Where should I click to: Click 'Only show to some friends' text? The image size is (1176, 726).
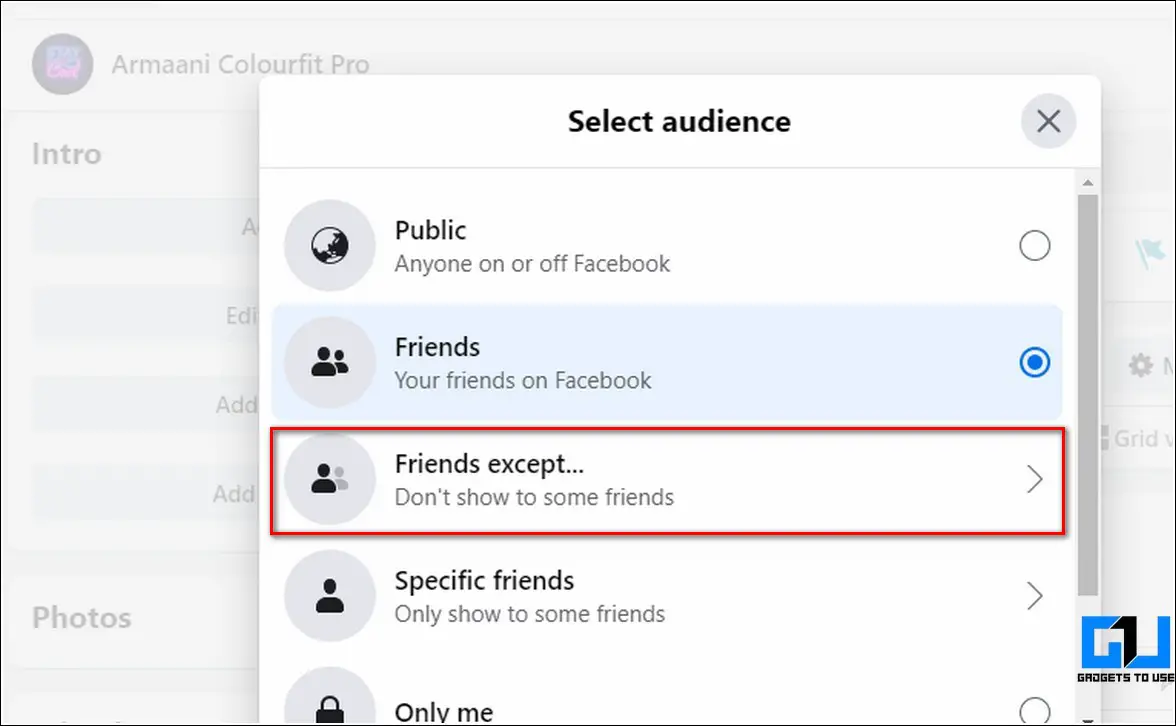click(x=530, y=614)
